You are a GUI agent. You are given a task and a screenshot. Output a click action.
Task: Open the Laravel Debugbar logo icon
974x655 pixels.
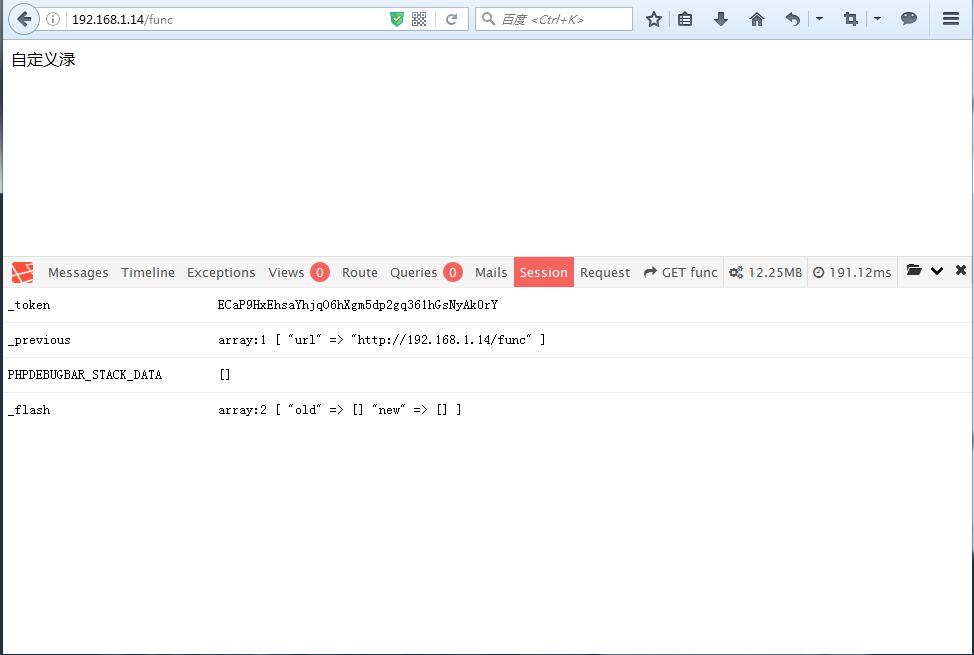coord(21,271)
